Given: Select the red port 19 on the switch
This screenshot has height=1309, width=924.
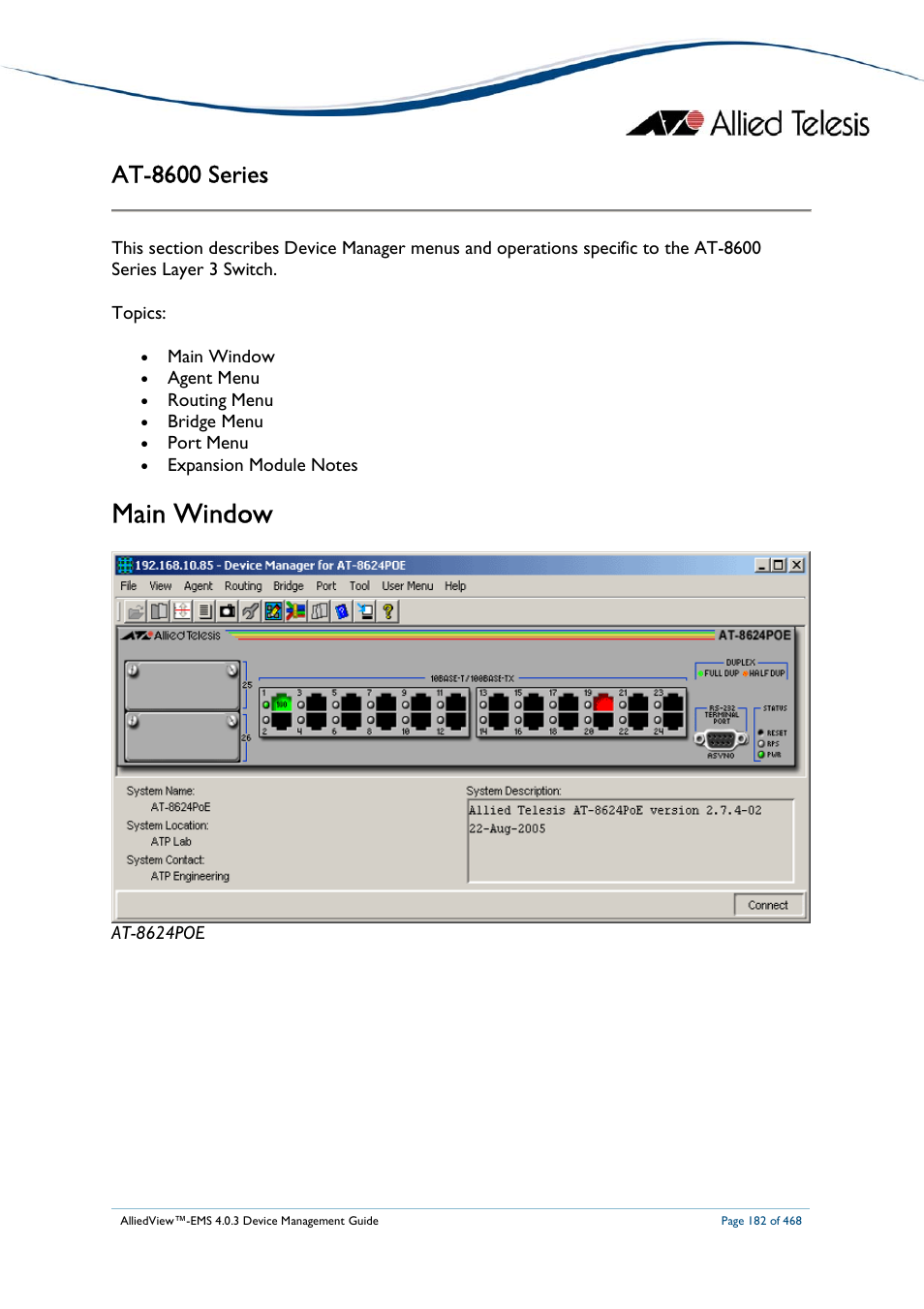Looking at the screenshot, I should coord(603,702).
